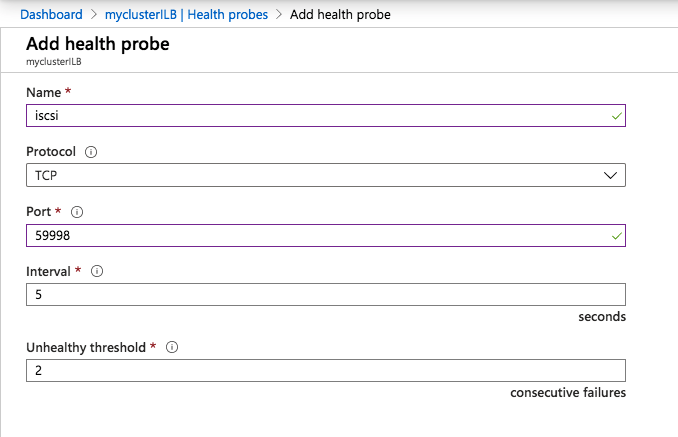Click the Unhealthy threshold info icon
The image size is (678, 437).
(x=172, y=347)
